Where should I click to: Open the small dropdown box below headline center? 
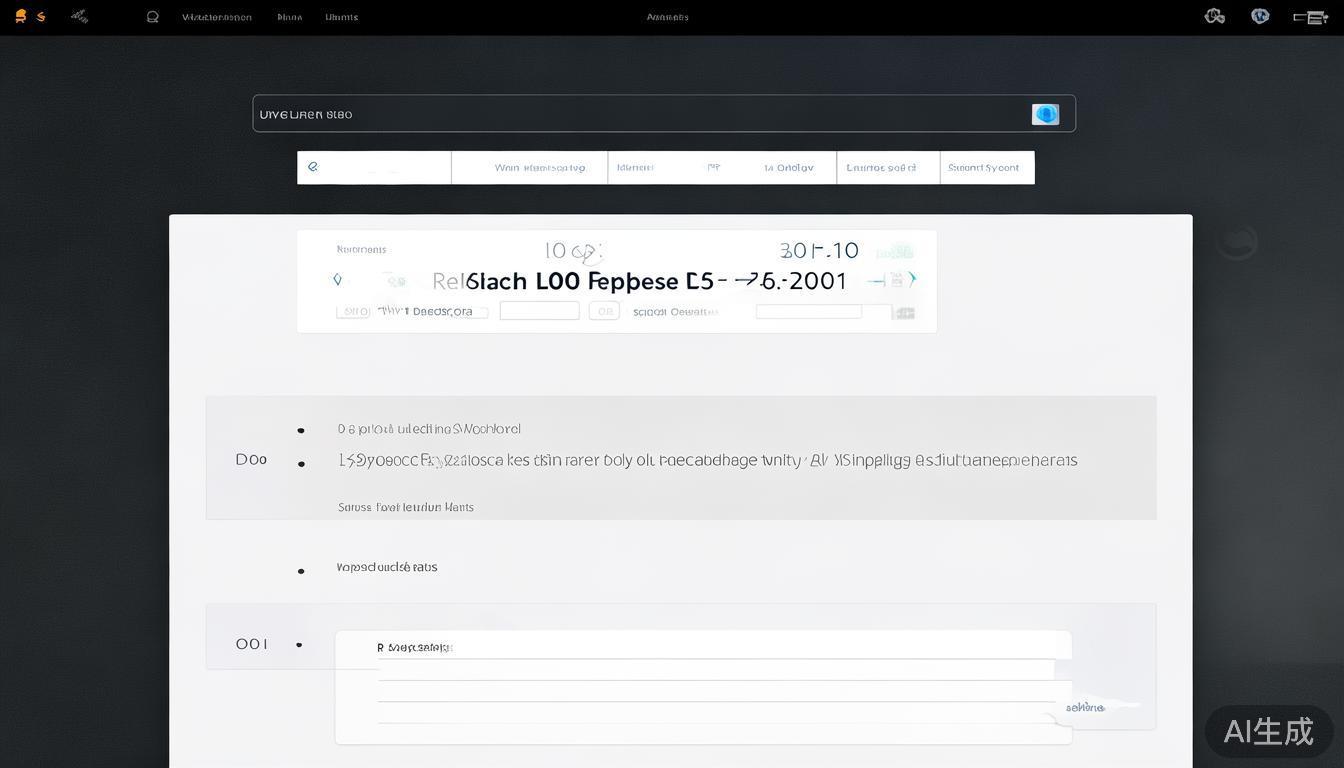(x=539, y=311)
